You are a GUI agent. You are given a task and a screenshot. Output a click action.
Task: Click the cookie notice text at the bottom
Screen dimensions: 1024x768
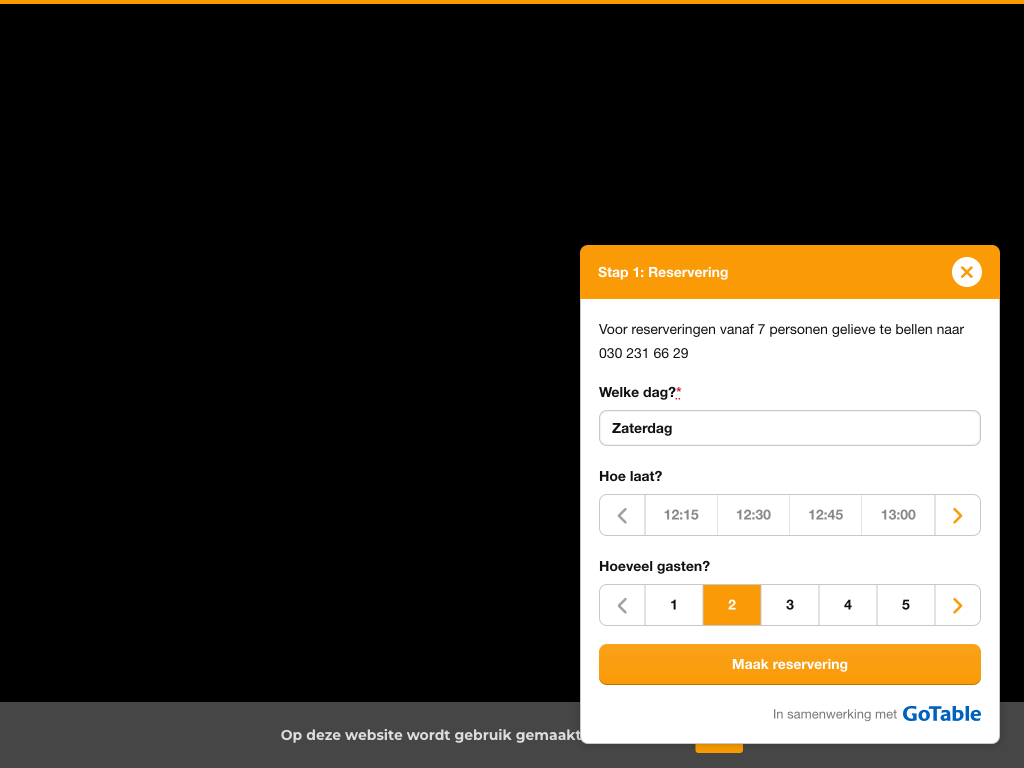[430, 735]
